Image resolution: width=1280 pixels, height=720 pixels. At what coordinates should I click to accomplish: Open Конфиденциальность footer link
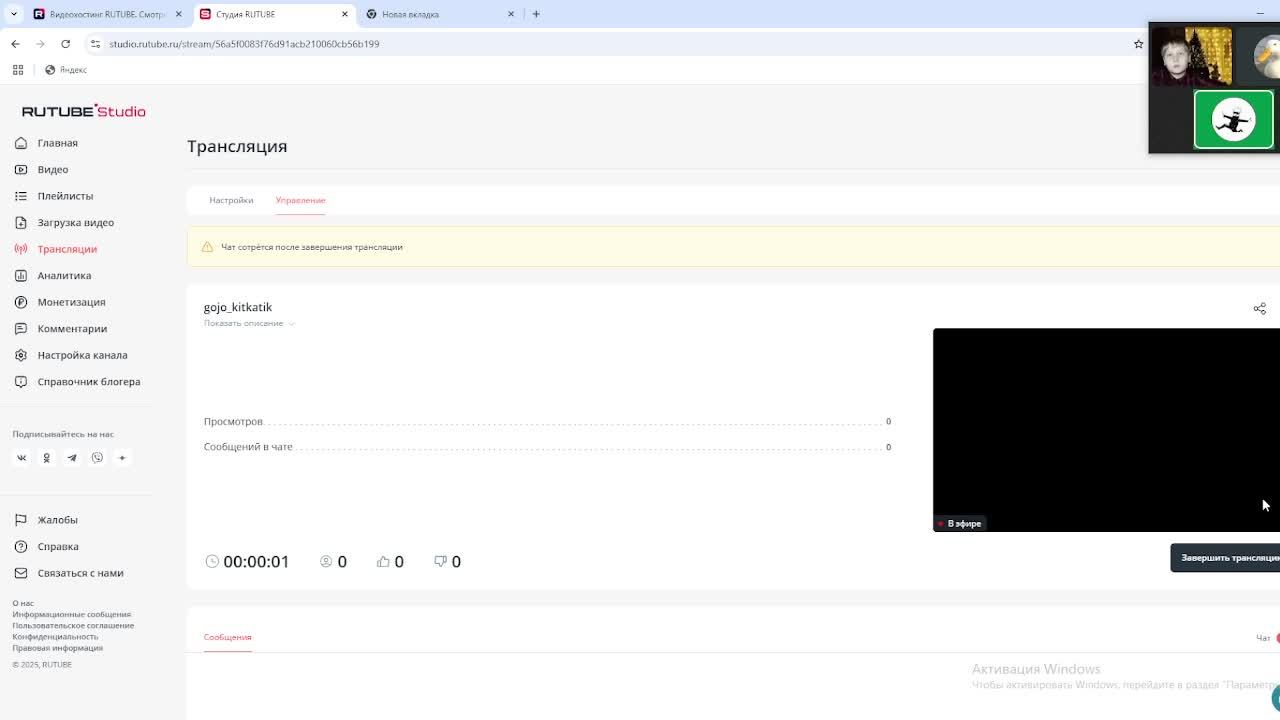pyautogui.click(x=55, y=636)
